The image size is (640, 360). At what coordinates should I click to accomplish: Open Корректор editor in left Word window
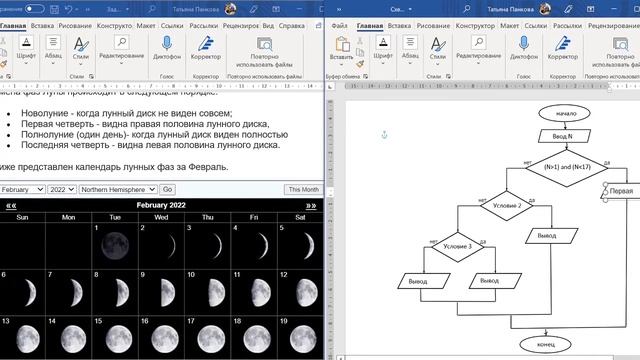pyautogui.click(x=206, y=49)
